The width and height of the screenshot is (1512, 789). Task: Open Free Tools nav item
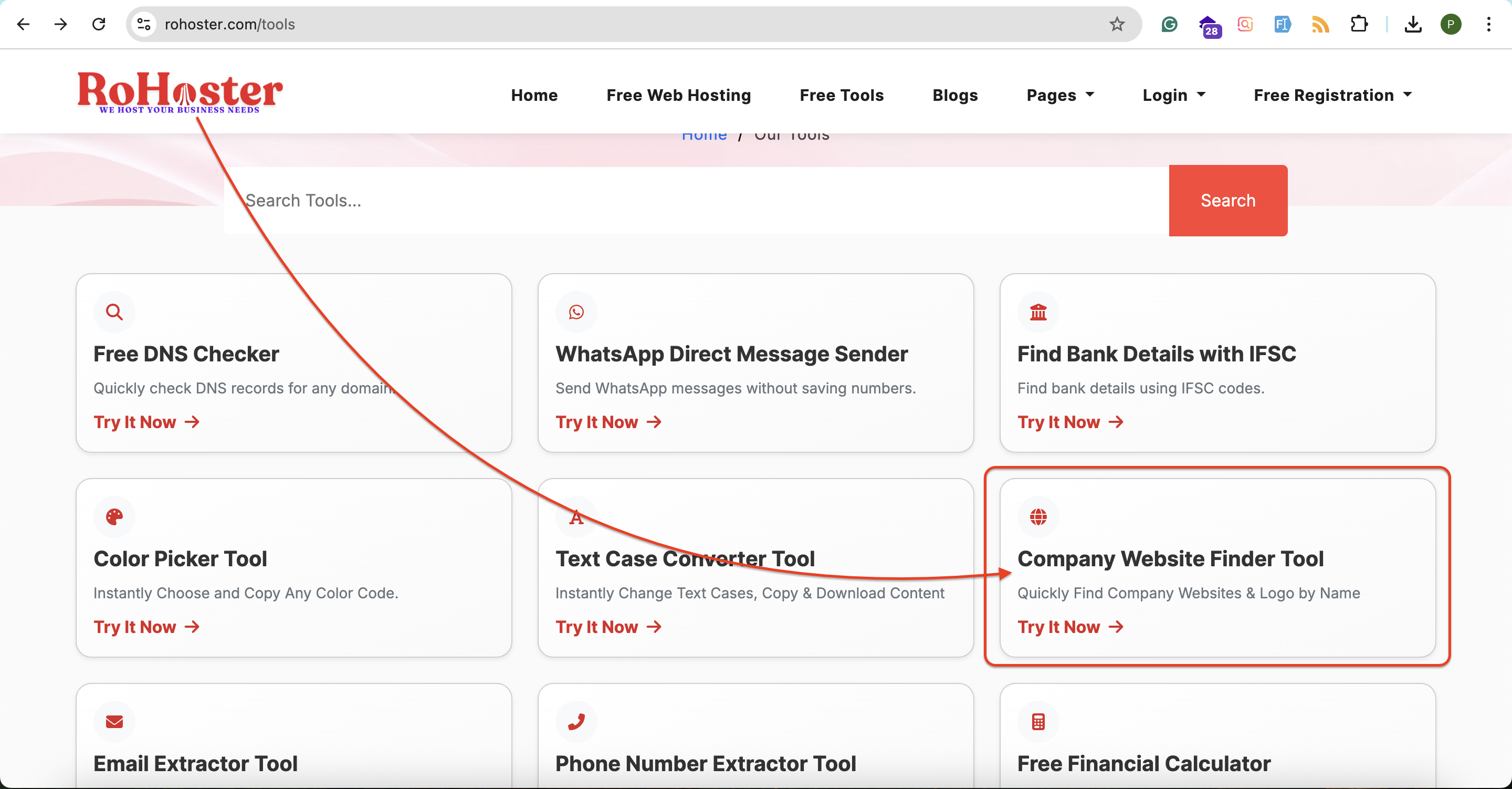click(x=842, y=95)
